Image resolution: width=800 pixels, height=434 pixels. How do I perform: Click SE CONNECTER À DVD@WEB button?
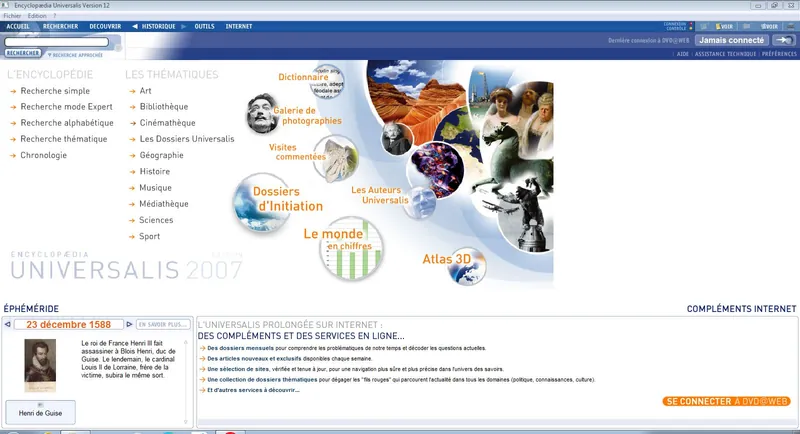pyautogui.click(x=727, y=401)
